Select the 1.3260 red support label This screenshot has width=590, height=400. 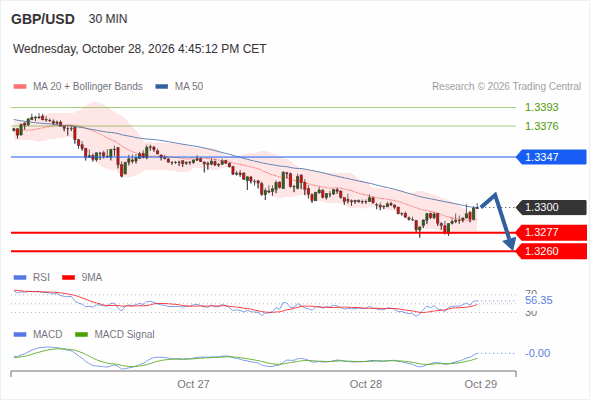tap(552, 251)
